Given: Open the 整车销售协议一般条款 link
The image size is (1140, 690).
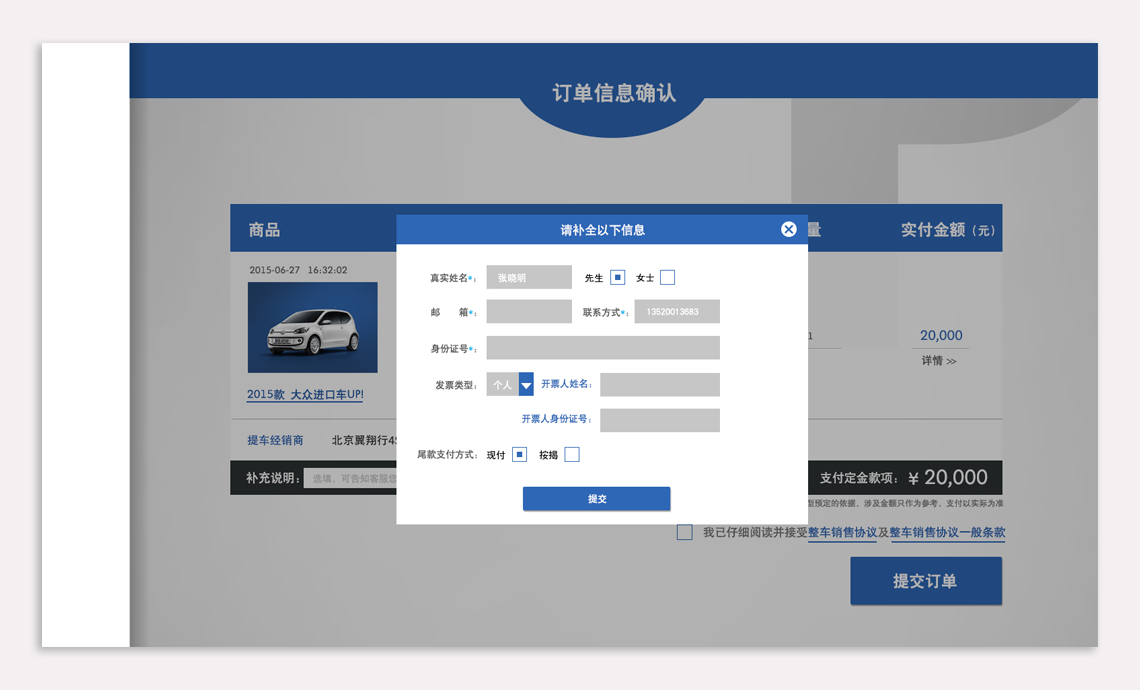Looking at the screenshot, I should 947,533.
